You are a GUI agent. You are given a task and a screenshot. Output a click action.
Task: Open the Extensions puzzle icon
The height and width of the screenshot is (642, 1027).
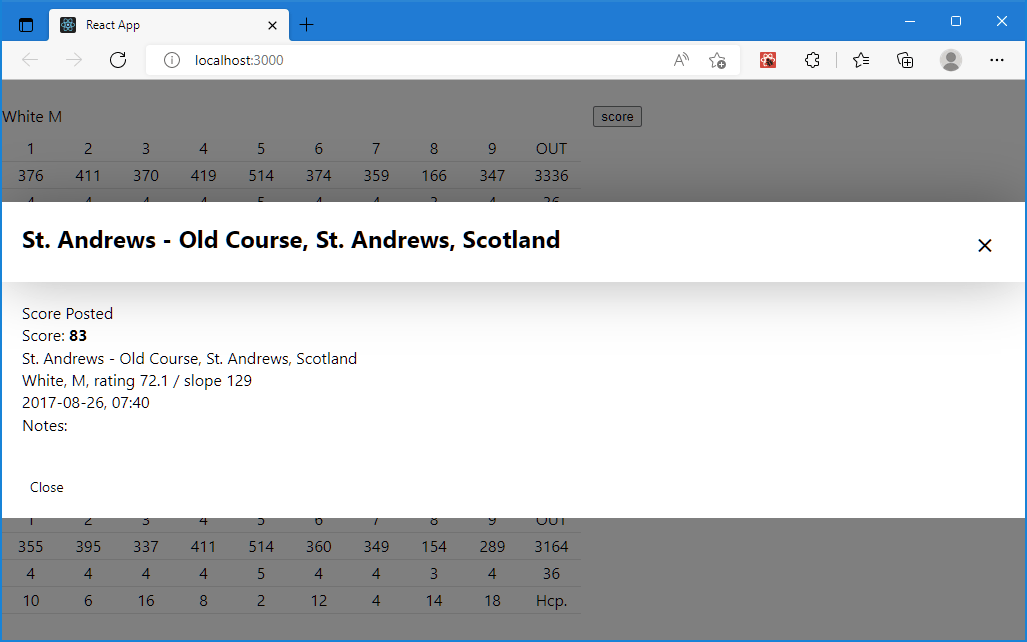pyautogui.click(x=812, y=60)
